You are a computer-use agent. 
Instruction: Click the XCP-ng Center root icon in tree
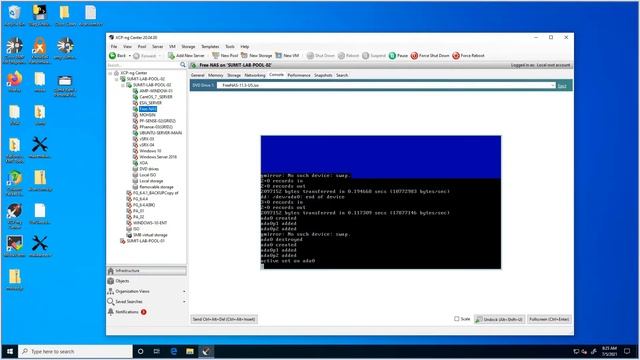click(116, 73)
